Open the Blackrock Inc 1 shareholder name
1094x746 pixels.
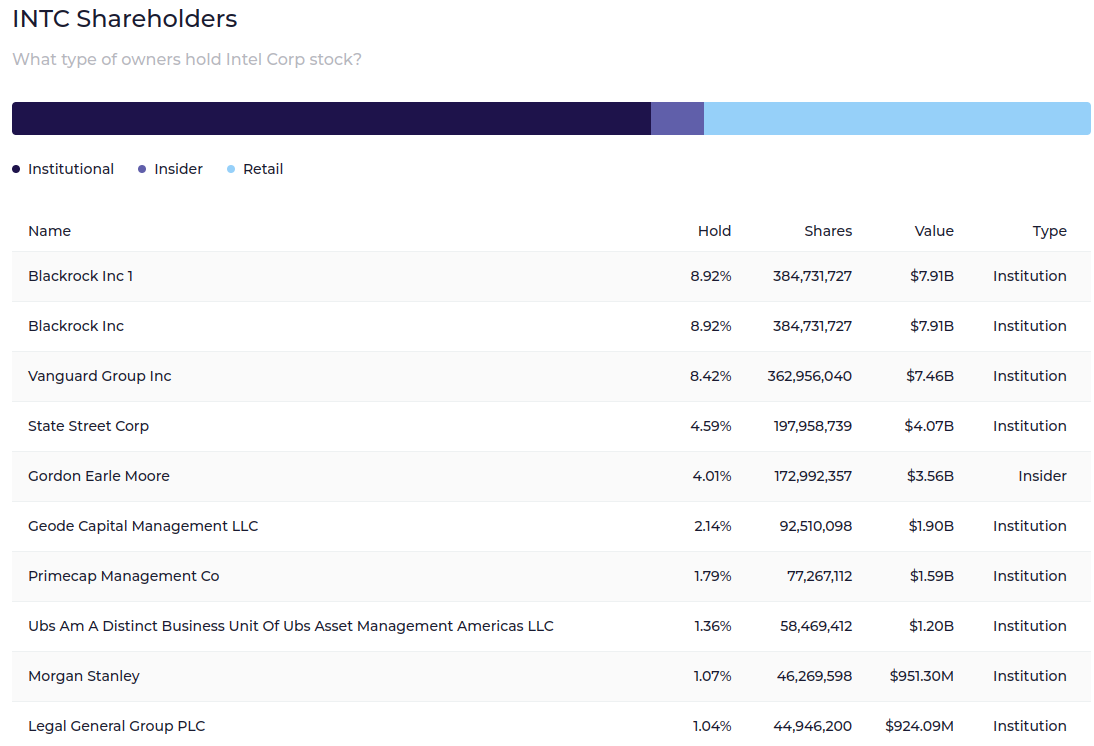(80, 276)
